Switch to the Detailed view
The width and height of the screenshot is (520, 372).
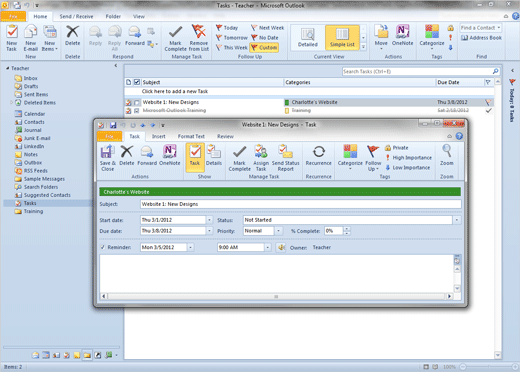pyautogui.click(x=308, y=38)
